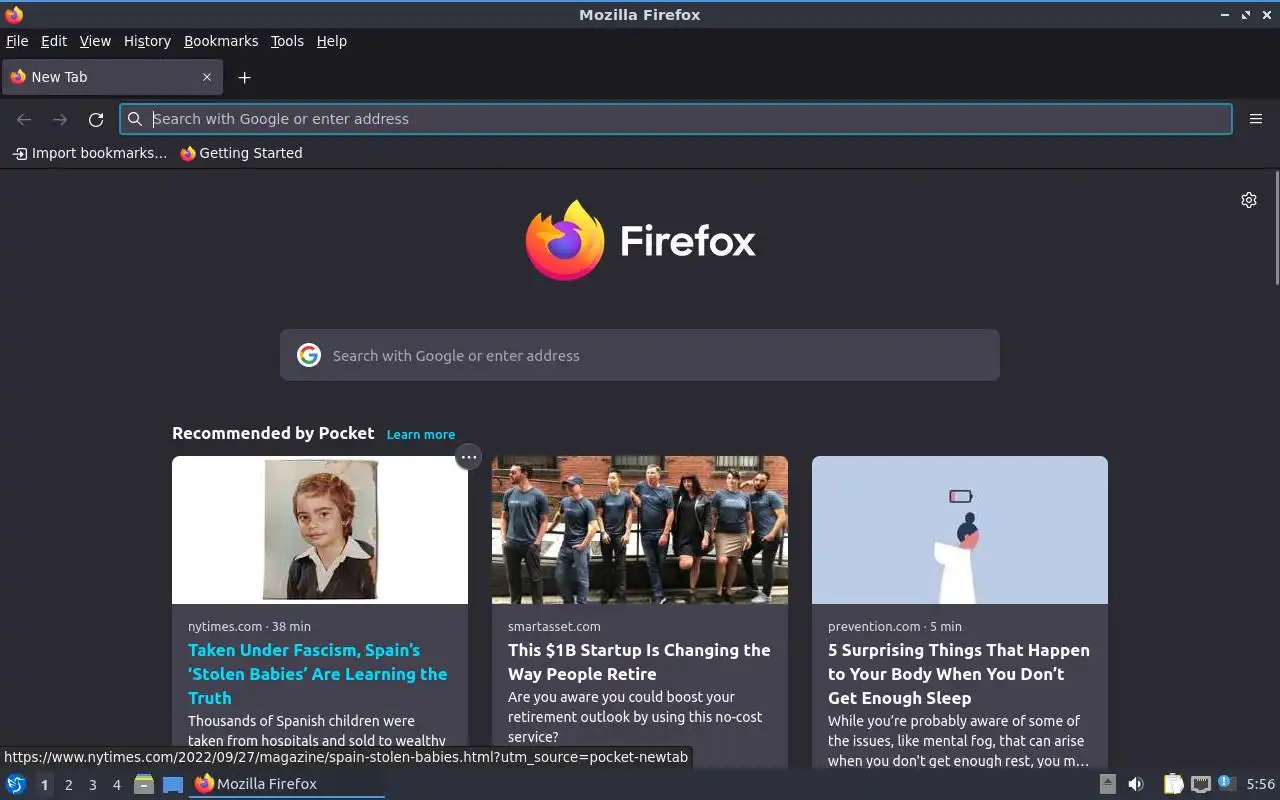Image resolution: width=1280 pixels, height=800 pixels.
Task: Select Mozilla Firefox taskbar window button
Action: (x=287, y=784)
